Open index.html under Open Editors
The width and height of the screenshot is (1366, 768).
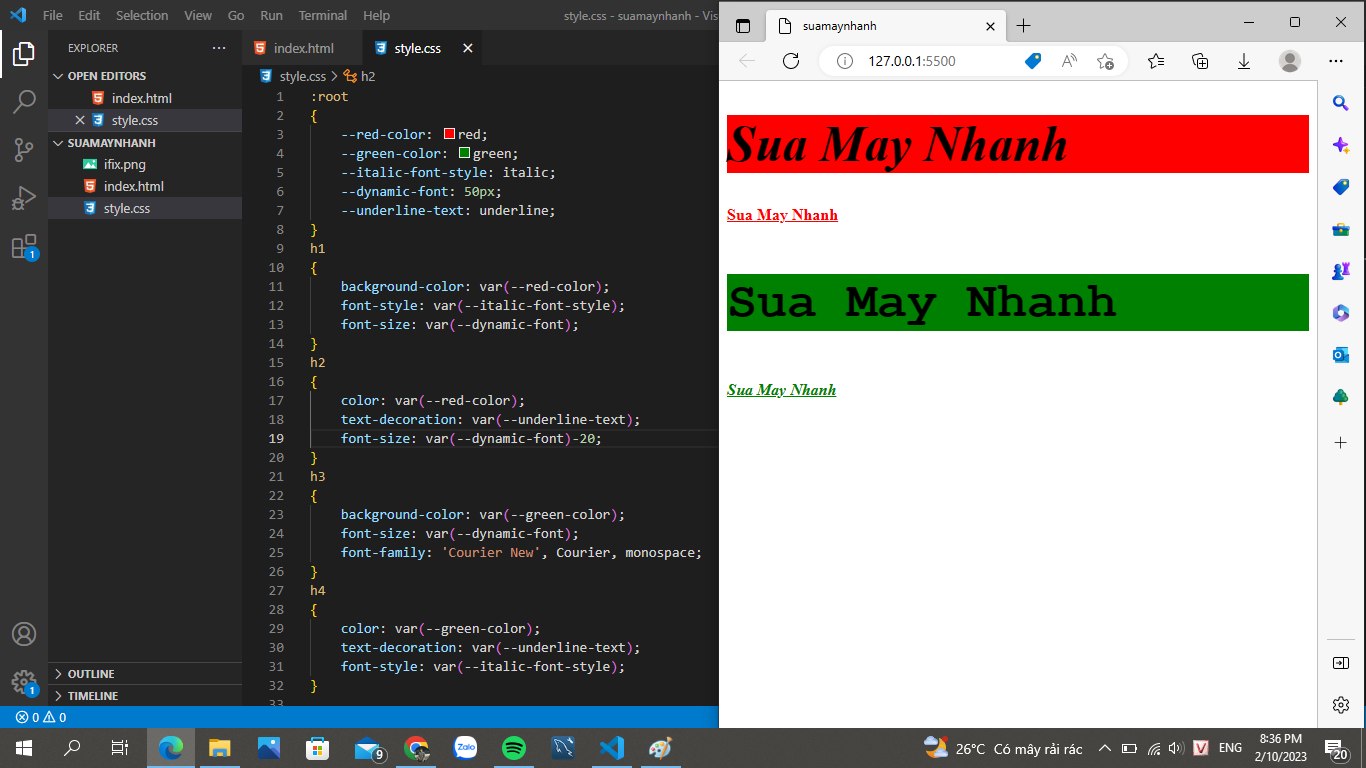(145, 98)
